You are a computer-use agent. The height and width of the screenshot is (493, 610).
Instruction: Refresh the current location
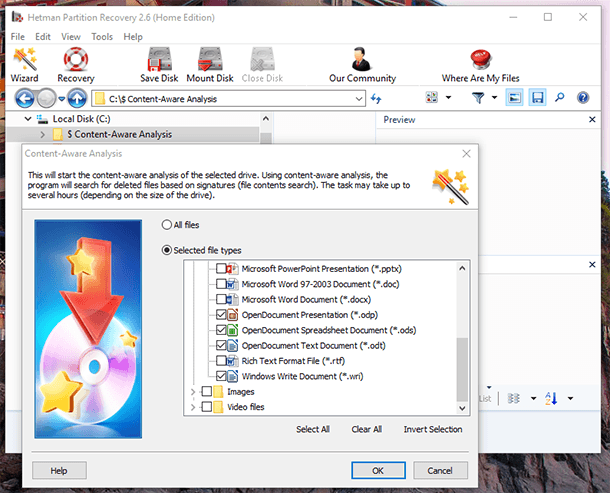(x=376, y=98)
